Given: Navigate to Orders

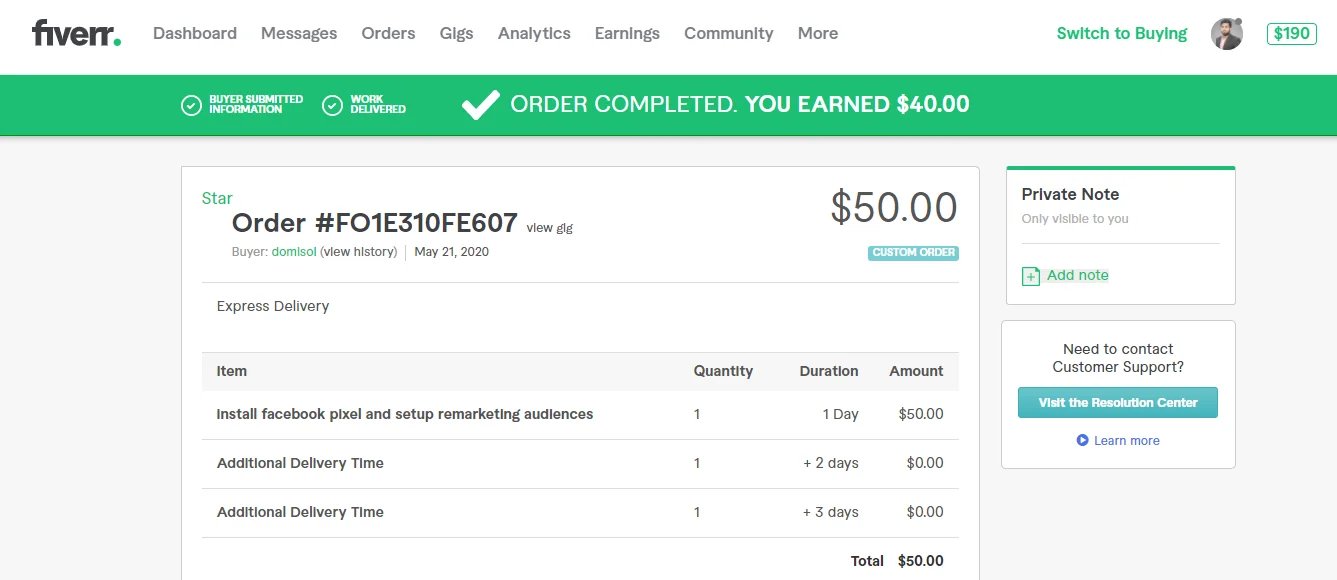Looking at the screenshot, I should [x=388, y=33].
